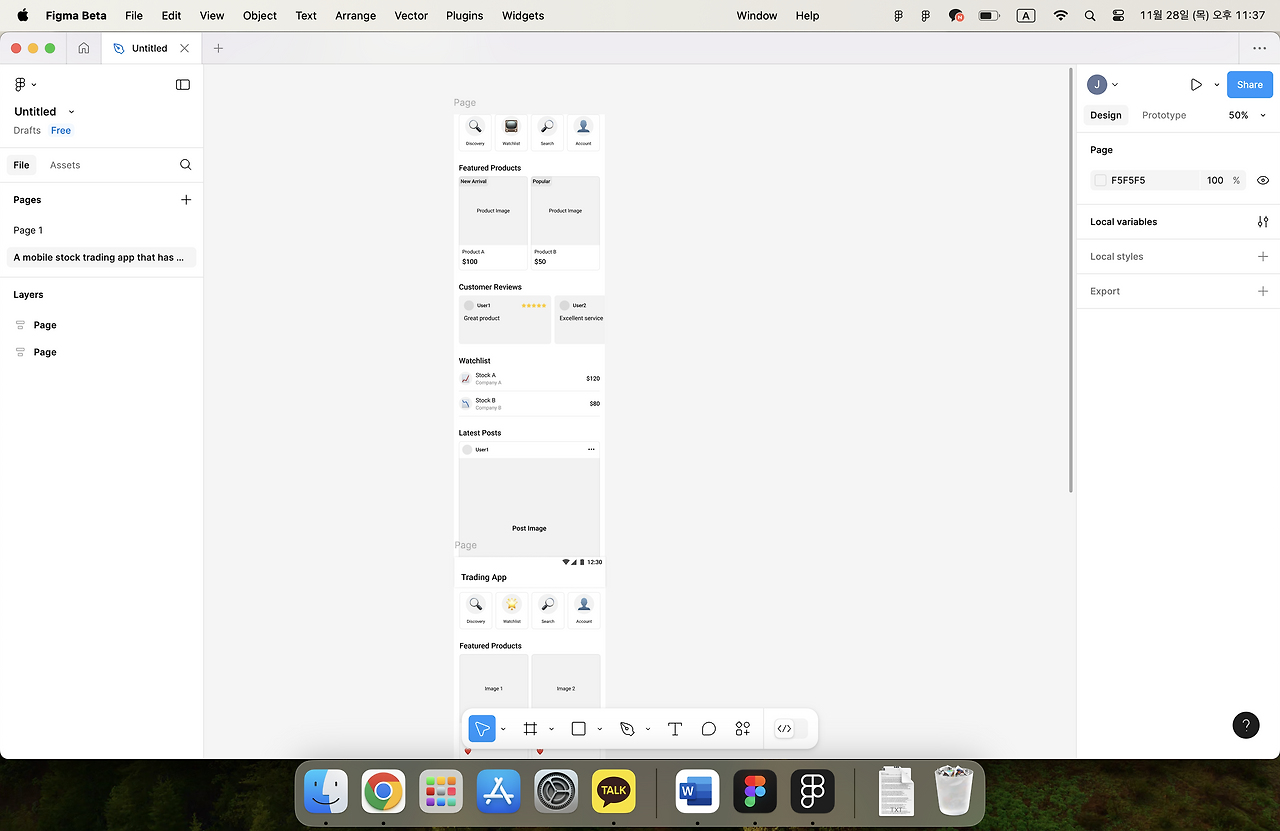Image resolution: width=1280 pixels, height=831 pixels.
Task: Click the page background color swatch
Action: pos(1101,181)
